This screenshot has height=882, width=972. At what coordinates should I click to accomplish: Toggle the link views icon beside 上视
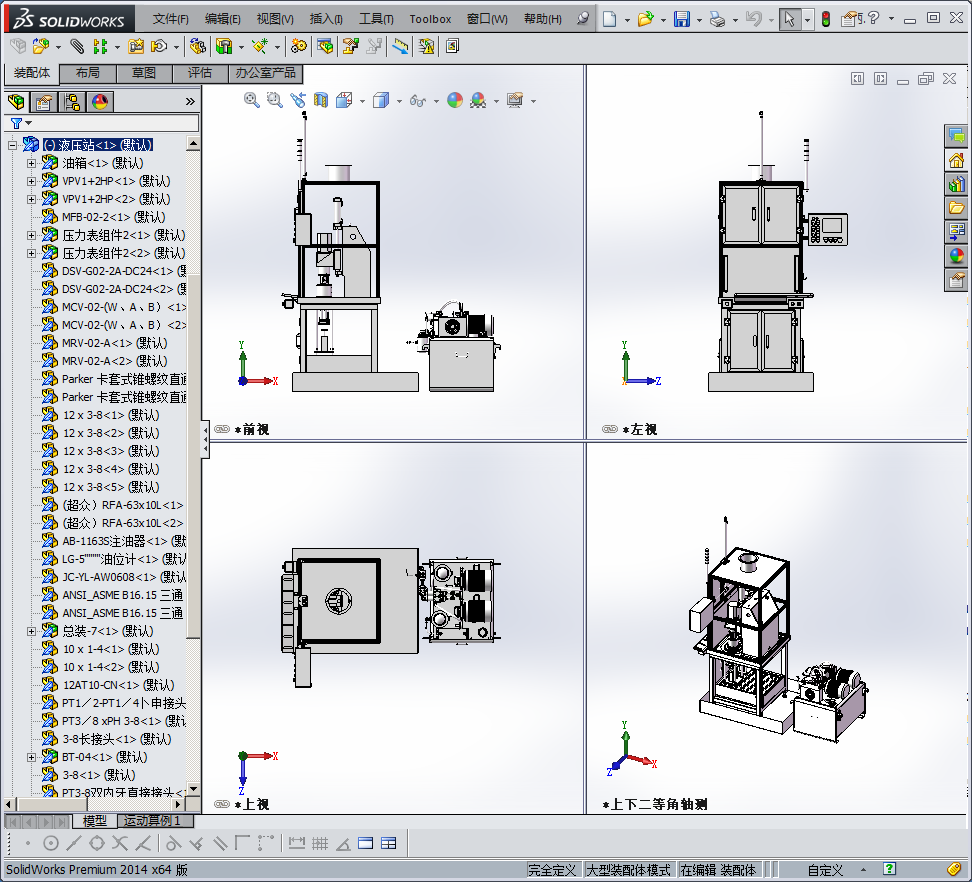pyautogui.click(x=222, y=804)
